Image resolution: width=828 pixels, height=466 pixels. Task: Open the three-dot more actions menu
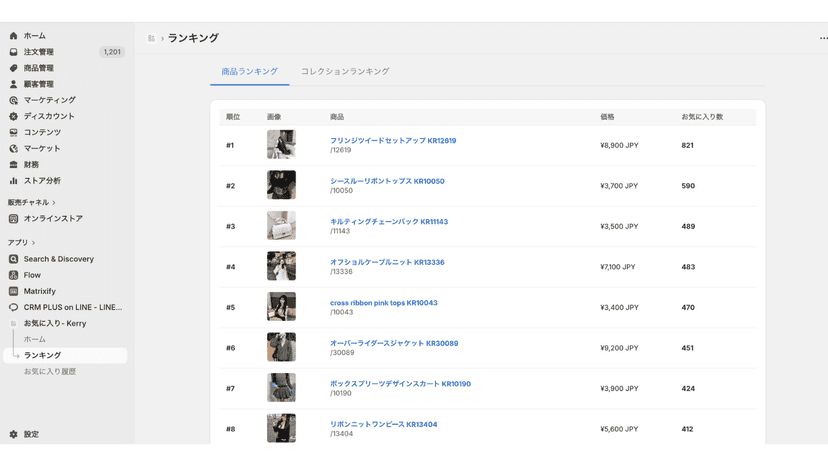(823, 38)
